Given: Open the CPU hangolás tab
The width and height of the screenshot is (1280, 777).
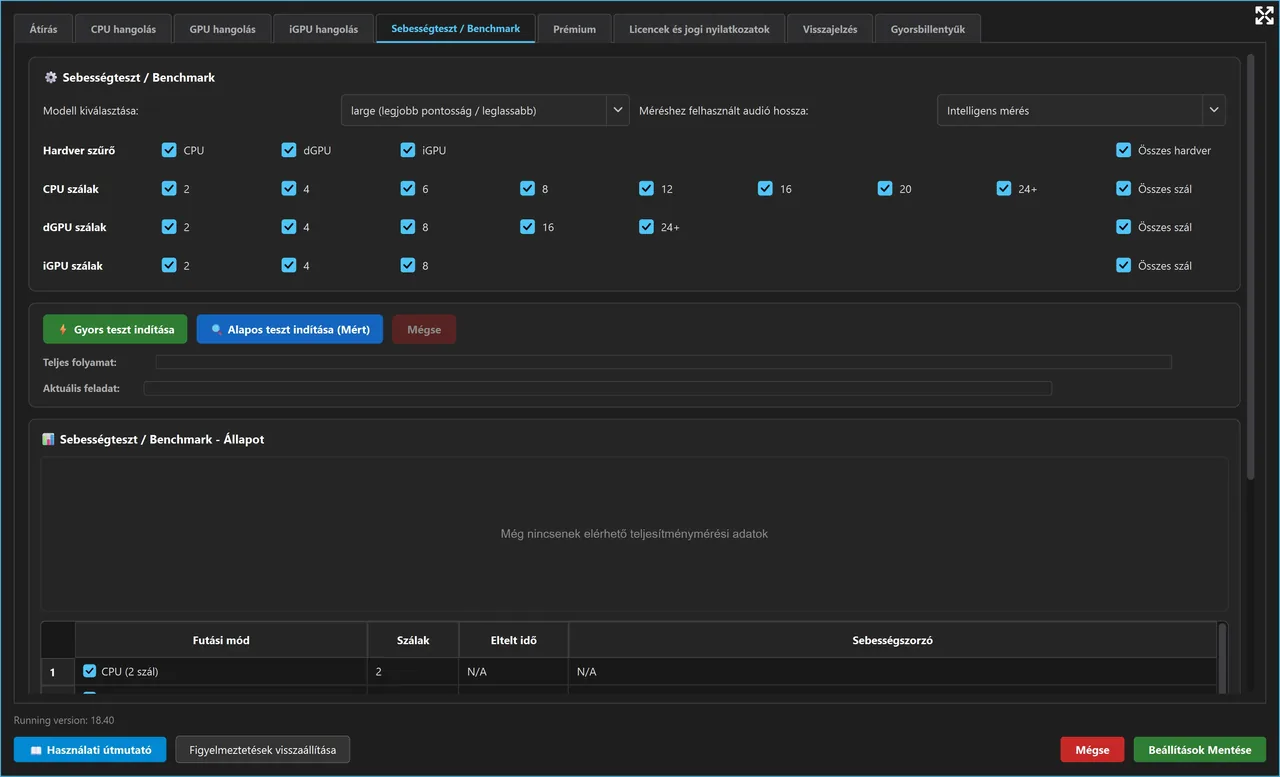Looking at the screenshot, I should (x=123, y=29).
